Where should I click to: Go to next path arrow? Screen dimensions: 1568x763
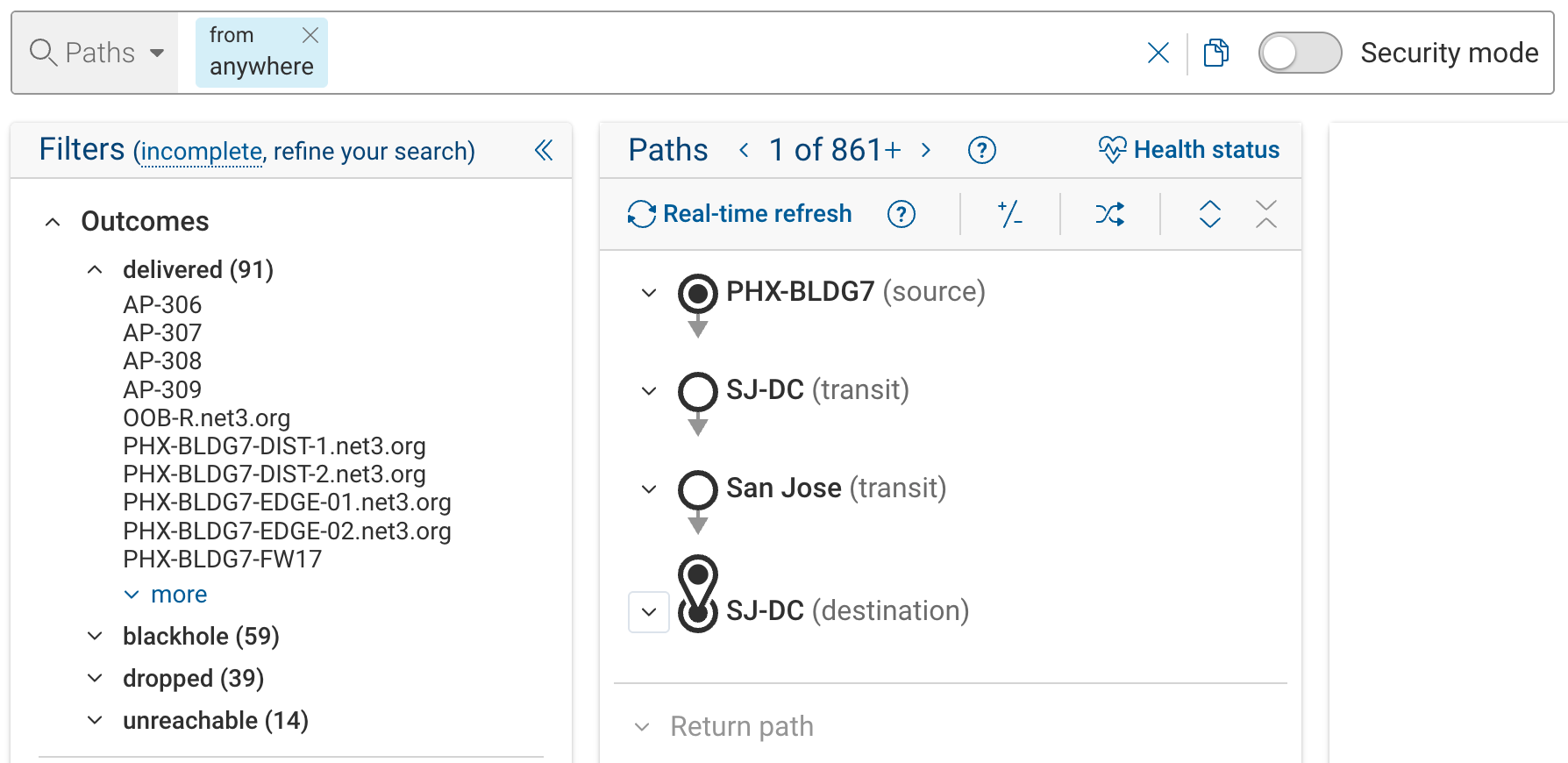click(926, 150)
